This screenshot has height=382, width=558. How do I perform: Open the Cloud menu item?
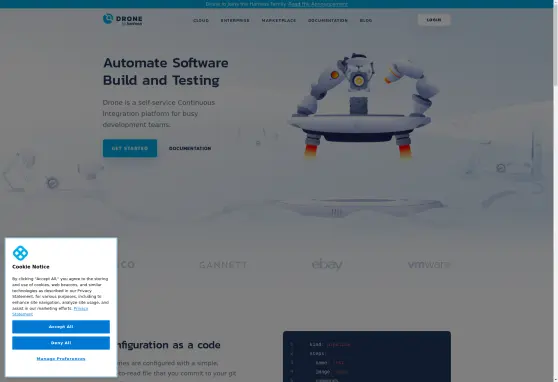click(201, 21)
